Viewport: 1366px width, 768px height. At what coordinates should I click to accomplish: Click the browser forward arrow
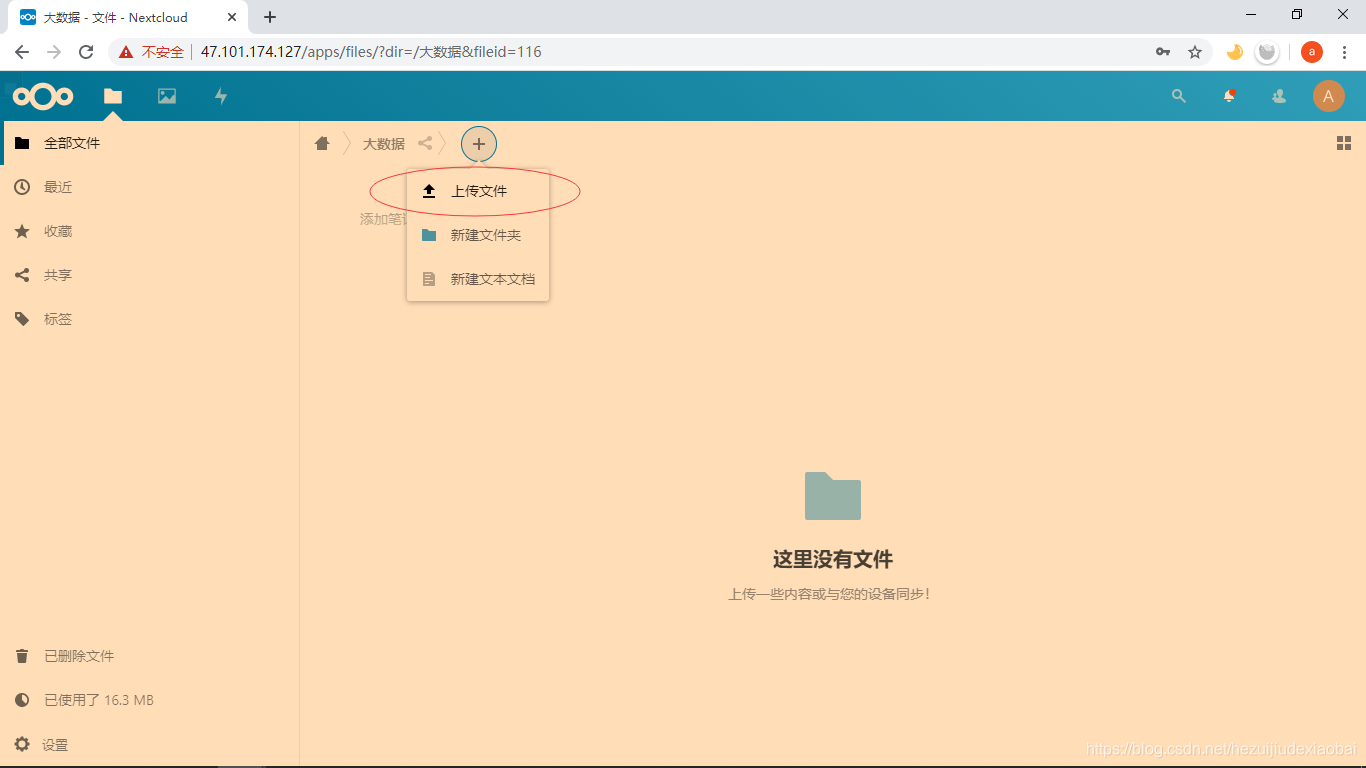pos(54,52)
